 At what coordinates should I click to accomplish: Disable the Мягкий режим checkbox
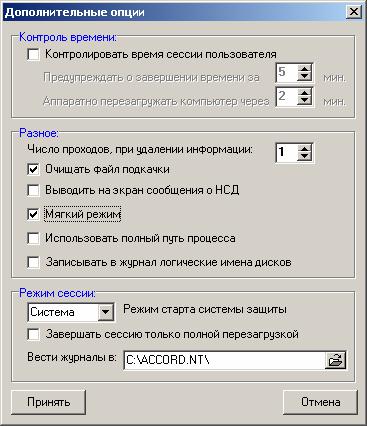(33, 214)
